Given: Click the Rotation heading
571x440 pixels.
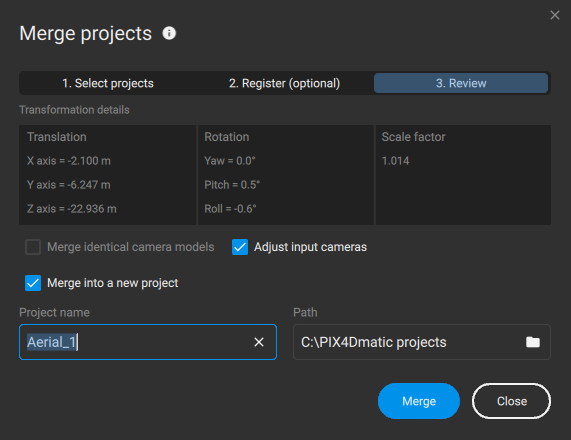Looking at the screenshot, I should (x=227, y=137).
